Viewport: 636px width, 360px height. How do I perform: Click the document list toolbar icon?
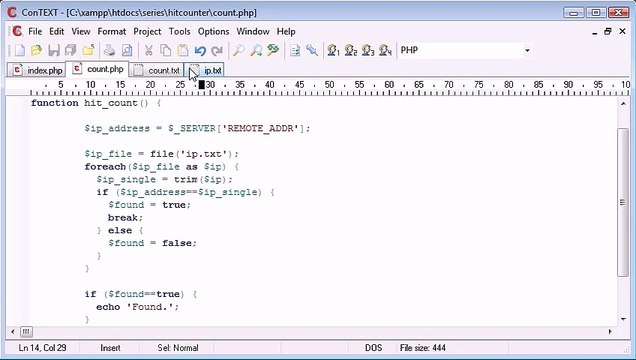coord(295,50)
